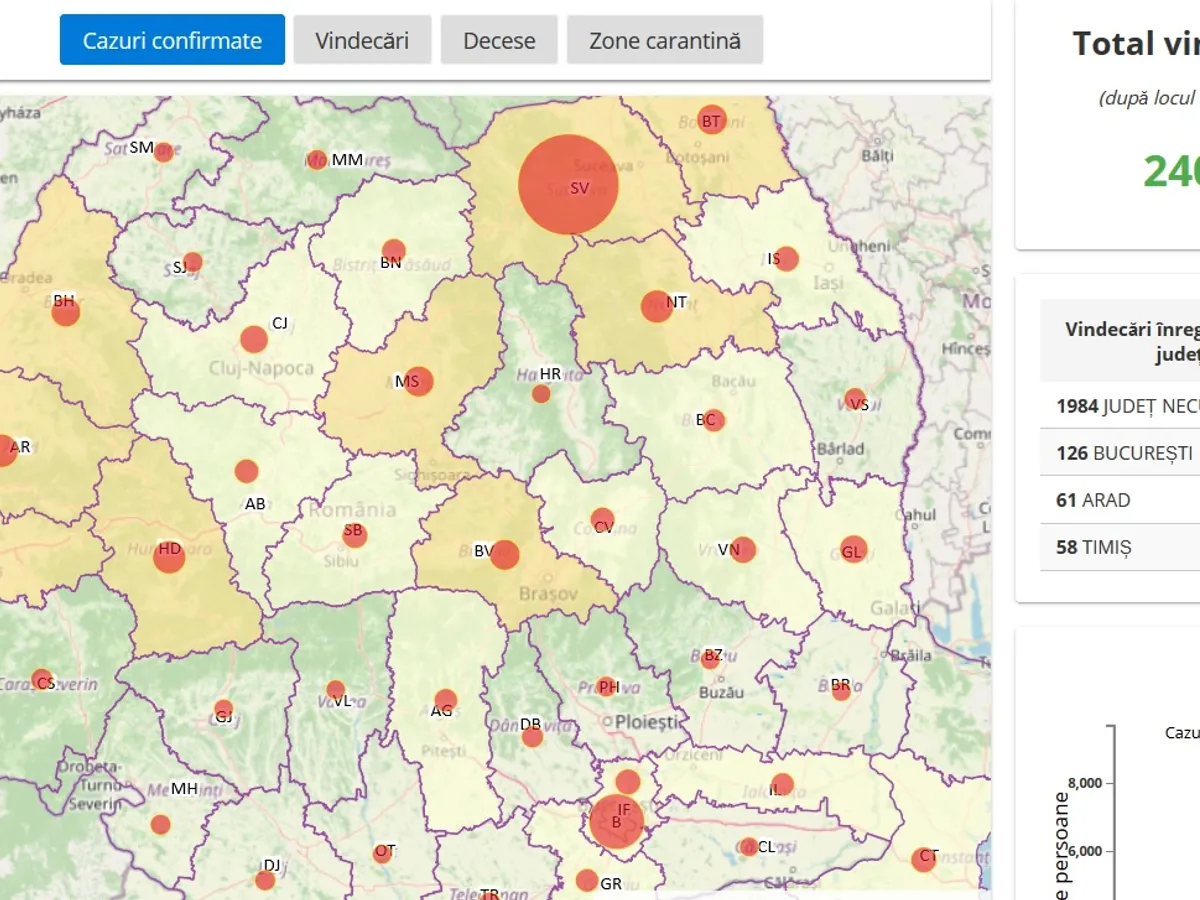Select the Hunedoara (HD) map marker
1200x900 pixels.
coord(169,557)
